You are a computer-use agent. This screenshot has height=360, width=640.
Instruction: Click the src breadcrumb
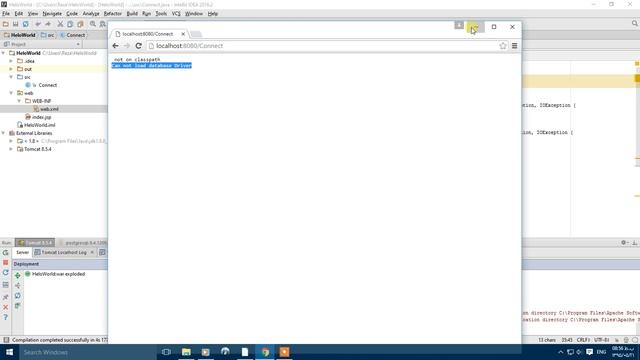pyautogui.click(x=48, y=35)
